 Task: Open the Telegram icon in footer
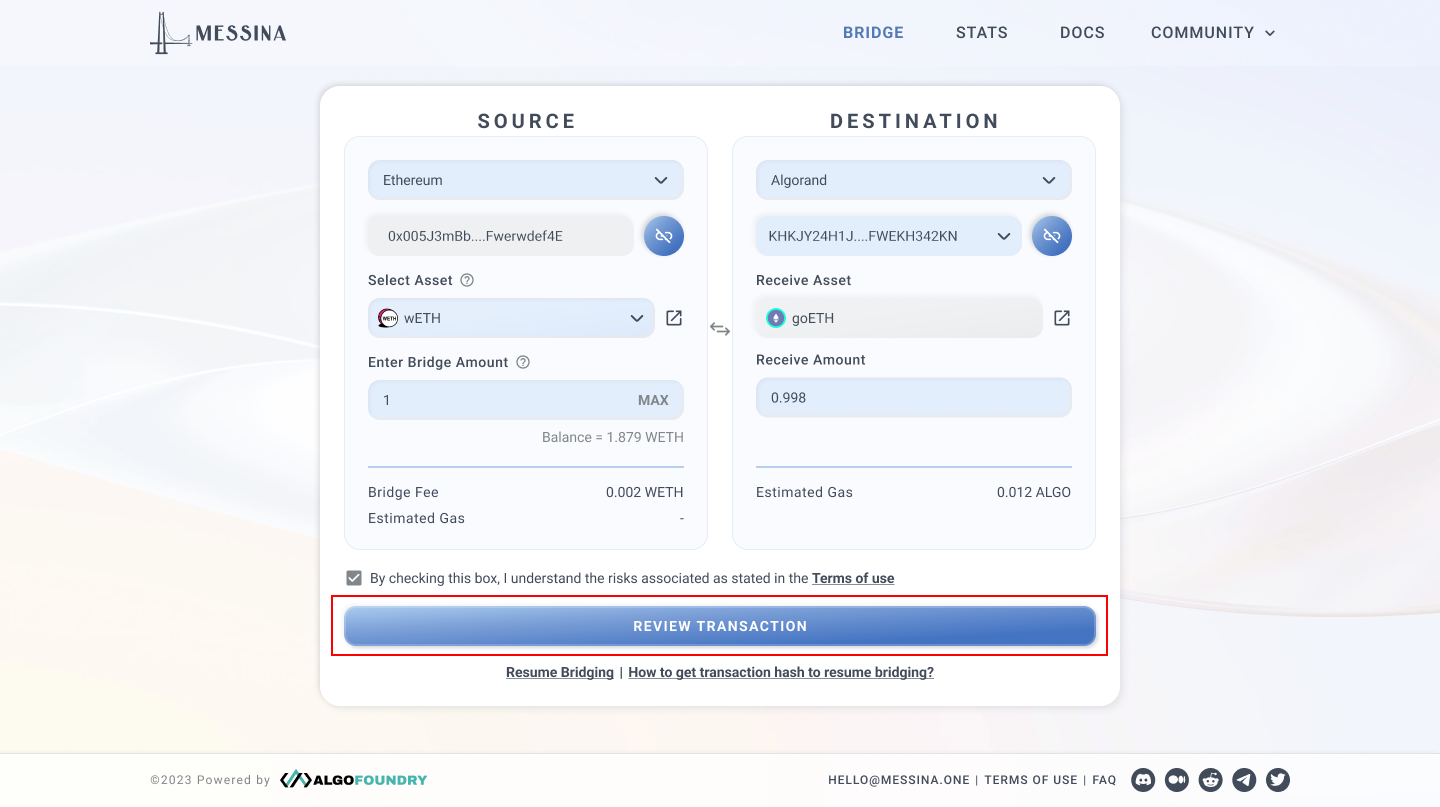tap(1244, 780)
